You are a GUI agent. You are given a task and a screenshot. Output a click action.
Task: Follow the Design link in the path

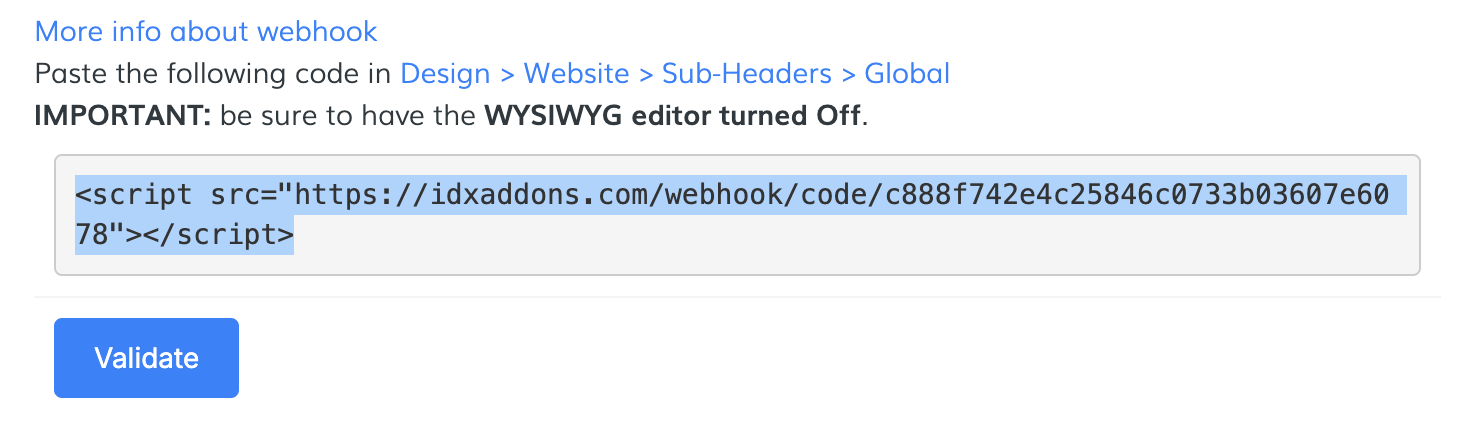pyautogui.click(x=445, y=74)
